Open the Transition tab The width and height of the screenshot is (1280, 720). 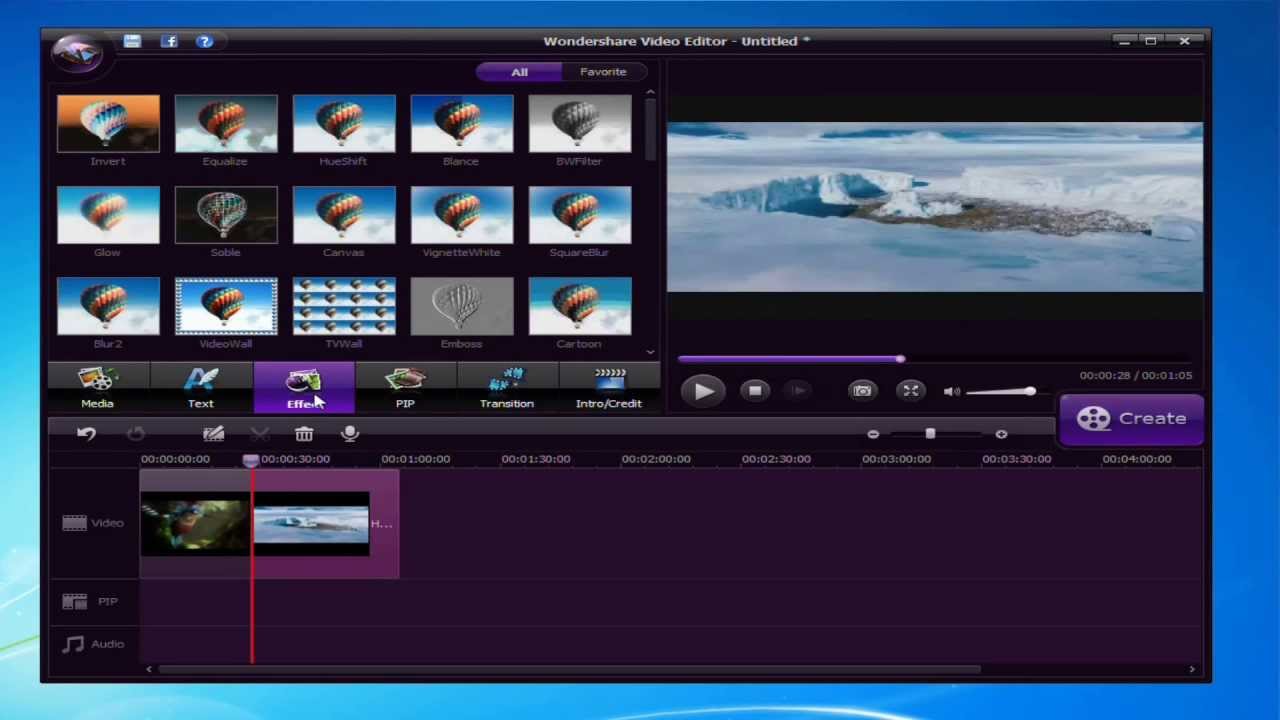pos(507,388)
